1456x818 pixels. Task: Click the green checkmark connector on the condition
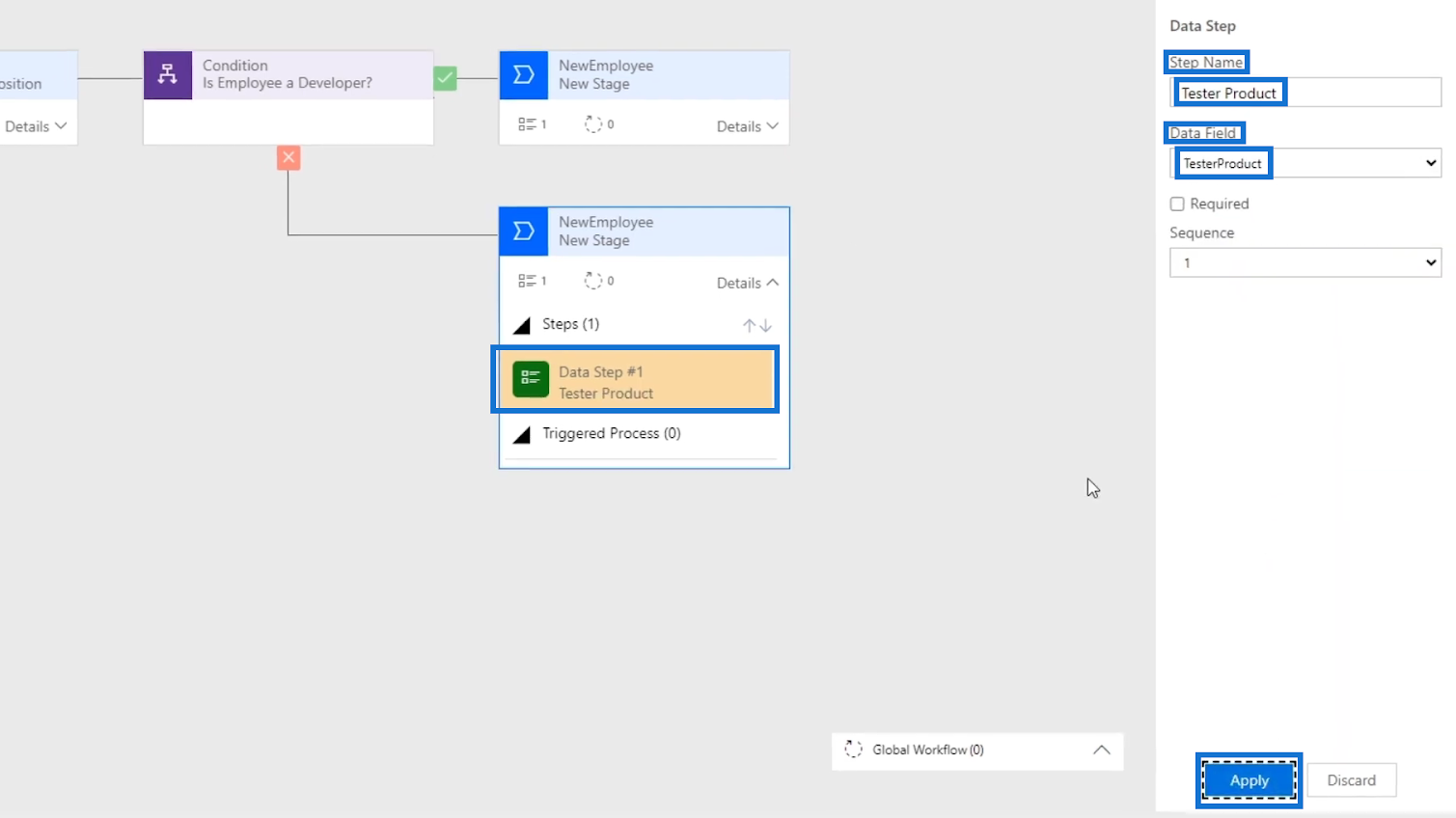pyautogui.click(x=445, y=78)
